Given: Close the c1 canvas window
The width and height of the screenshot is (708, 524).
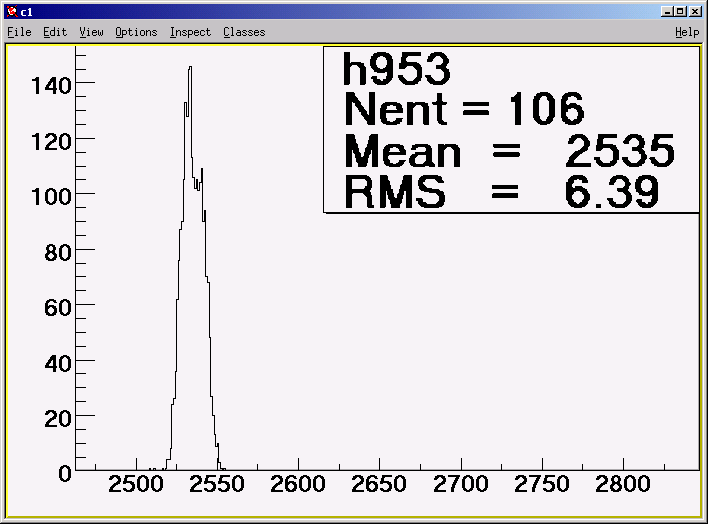Looking at the screenshot, I should click(695, 11).
